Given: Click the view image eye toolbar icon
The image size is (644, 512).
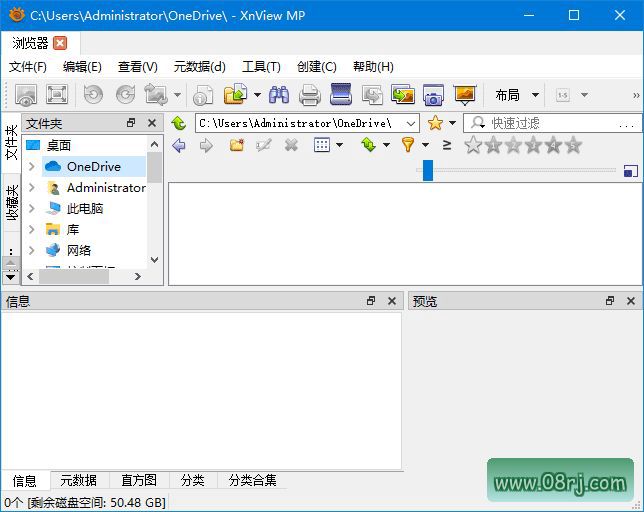Looking at the screenshot, I should [x=26, y=95].
